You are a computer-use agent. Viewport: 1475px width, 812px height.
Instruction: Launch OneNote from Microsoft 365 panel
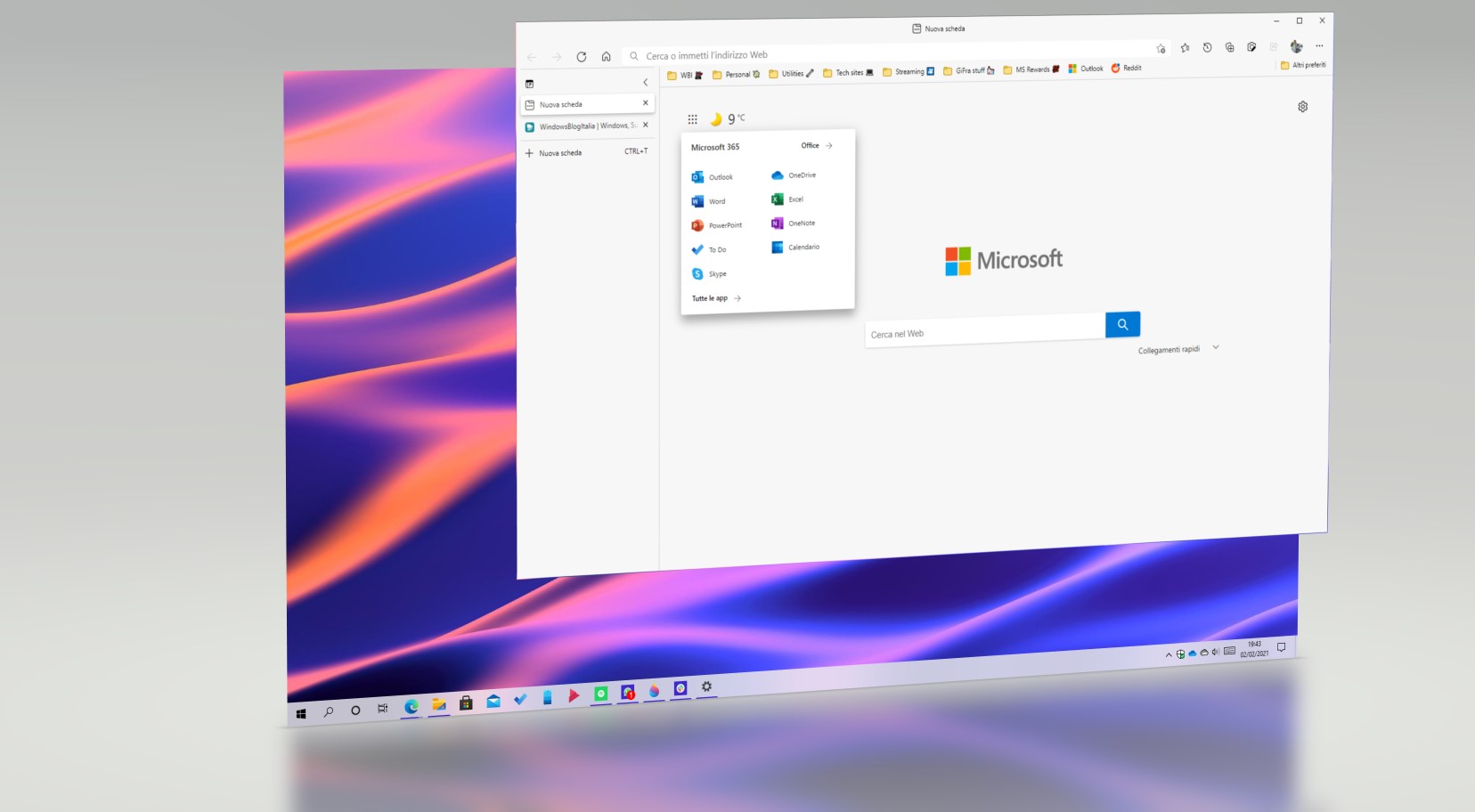tap(793, 223)
